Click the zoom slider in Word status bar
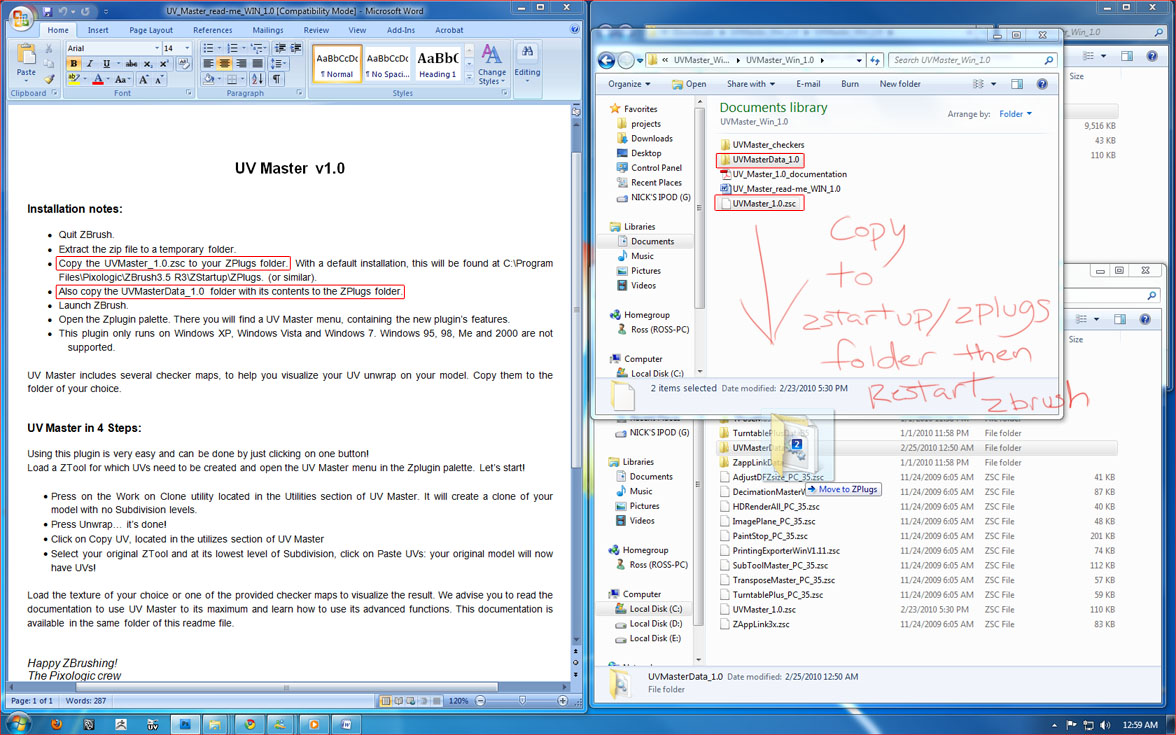 coord(520,701)
